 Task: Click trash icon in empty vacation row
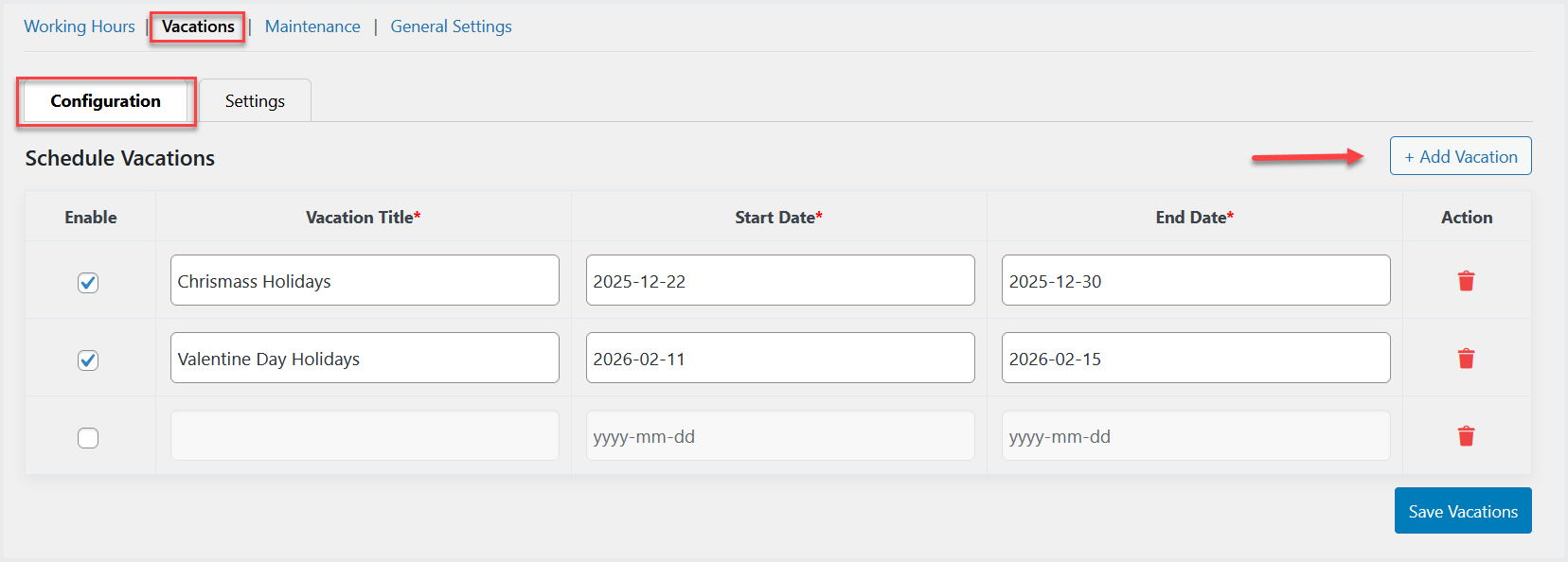[1466, 436]
